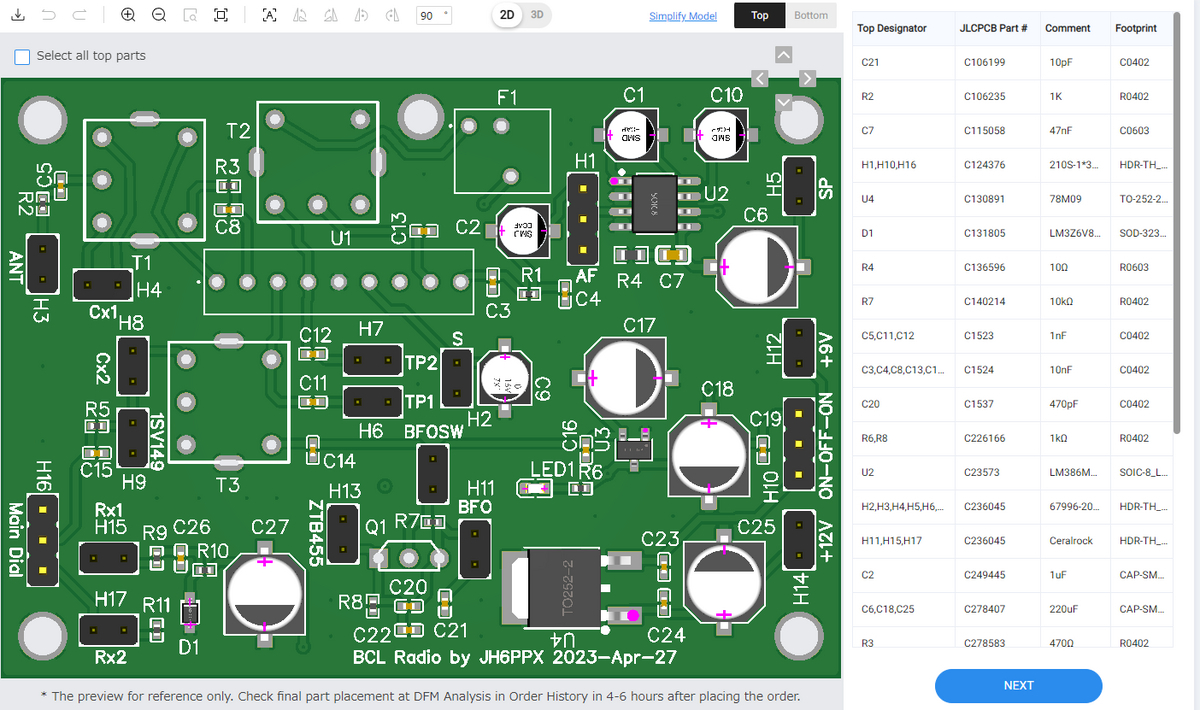Zoom in on the PCB view
Image resolution: width=1200 pixels, height=710 pixels.
pyautogui.click(x=128, y=15)
